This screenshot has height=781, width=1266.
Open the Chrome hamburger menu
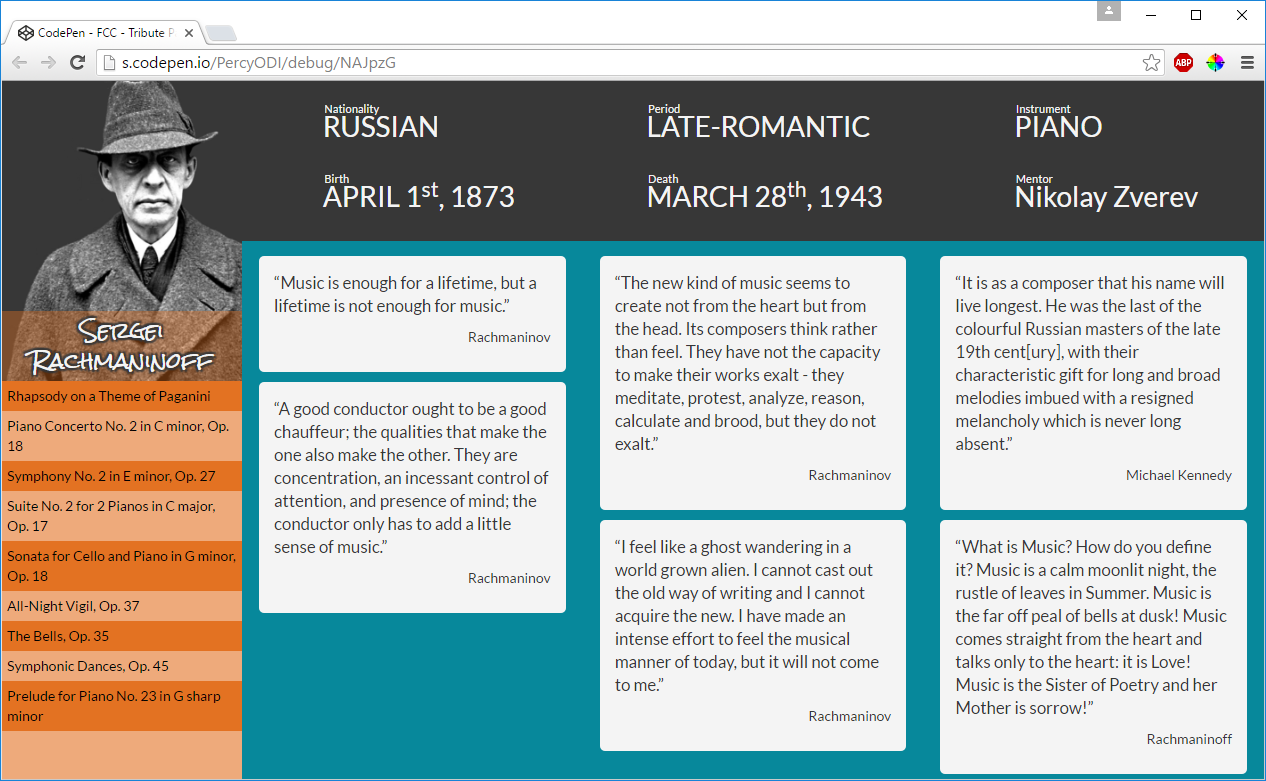point(1247,63)
